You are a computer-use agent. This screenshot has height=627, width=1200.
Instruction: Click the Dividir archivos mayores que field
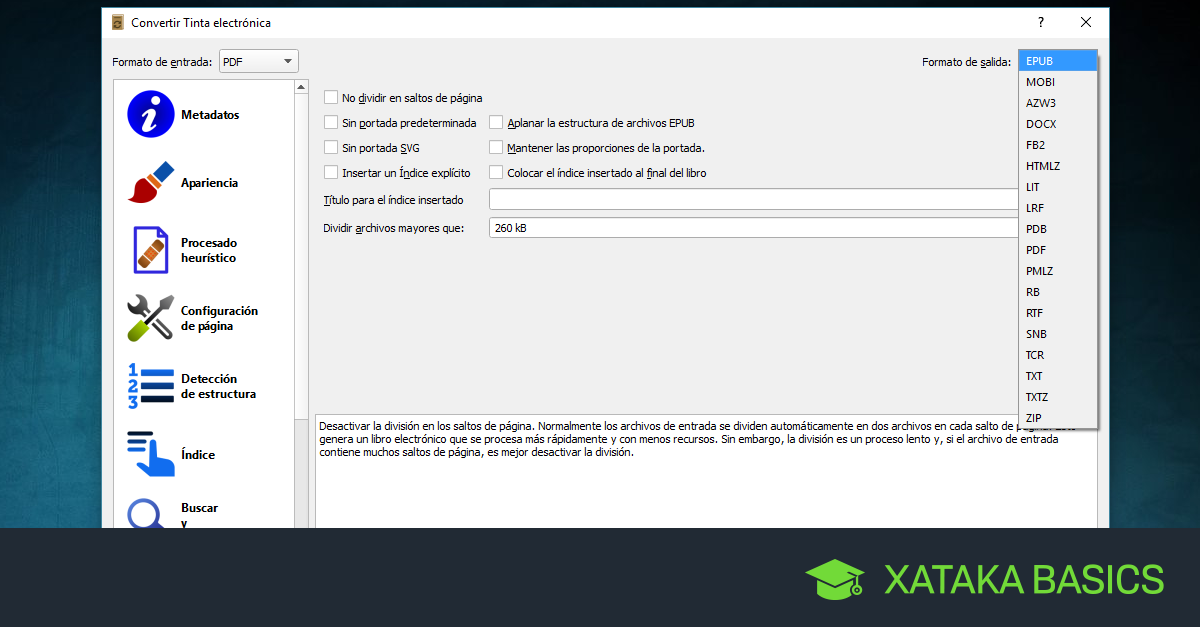[752, 228]
